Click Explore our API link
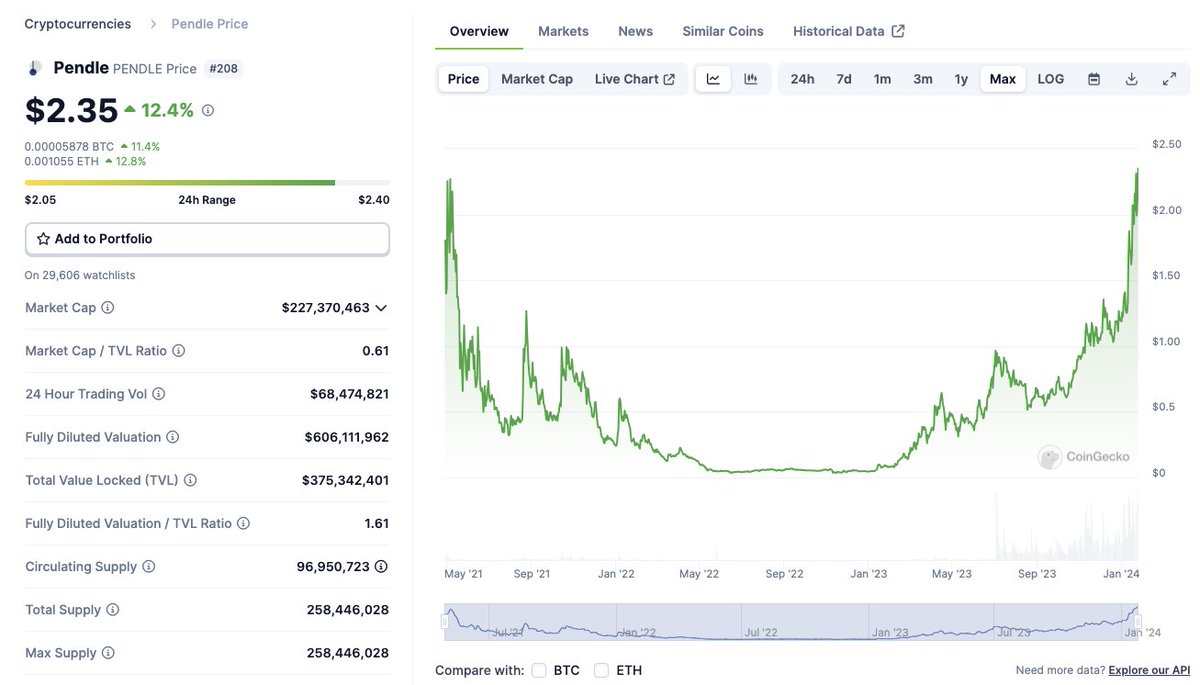Viewport: 1200px width, 685px height. [x=1149, y=670]
